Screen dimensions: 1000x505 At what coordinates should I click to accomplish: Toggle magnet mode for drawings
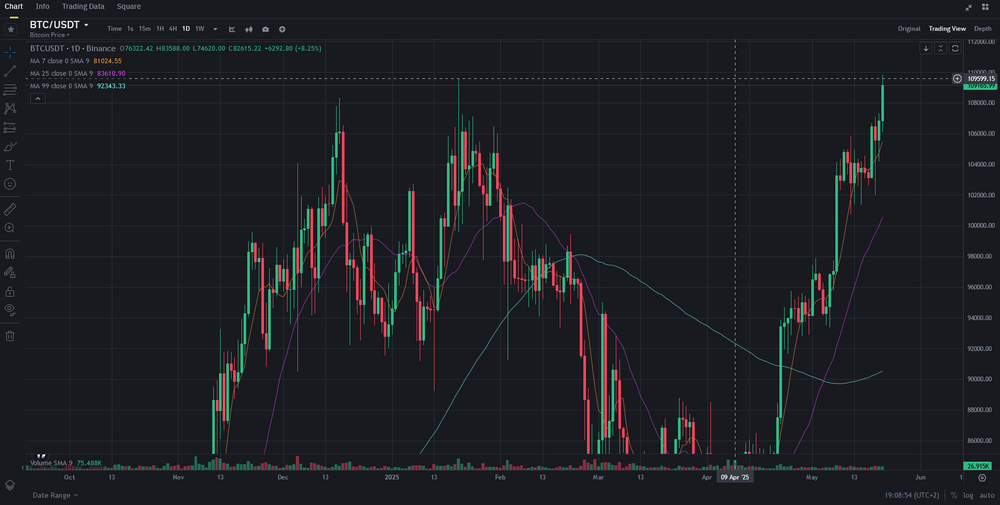point(10,253)
